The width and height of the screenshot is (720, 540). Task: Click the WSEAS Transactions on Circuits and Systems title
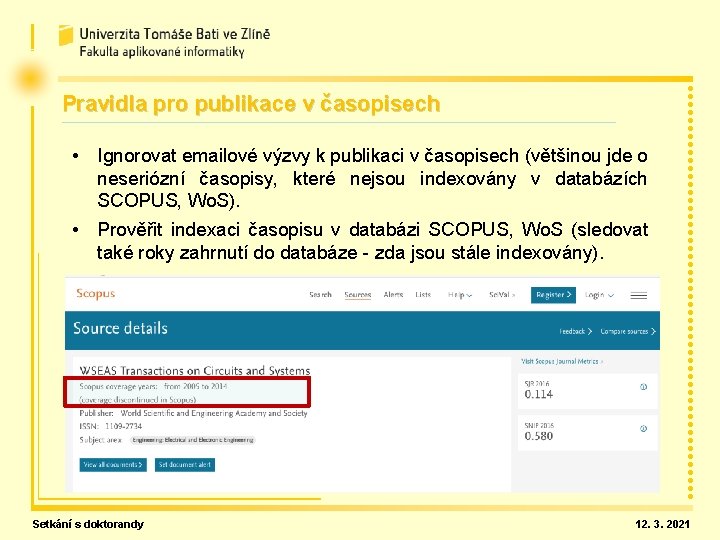tap(195, 370)
